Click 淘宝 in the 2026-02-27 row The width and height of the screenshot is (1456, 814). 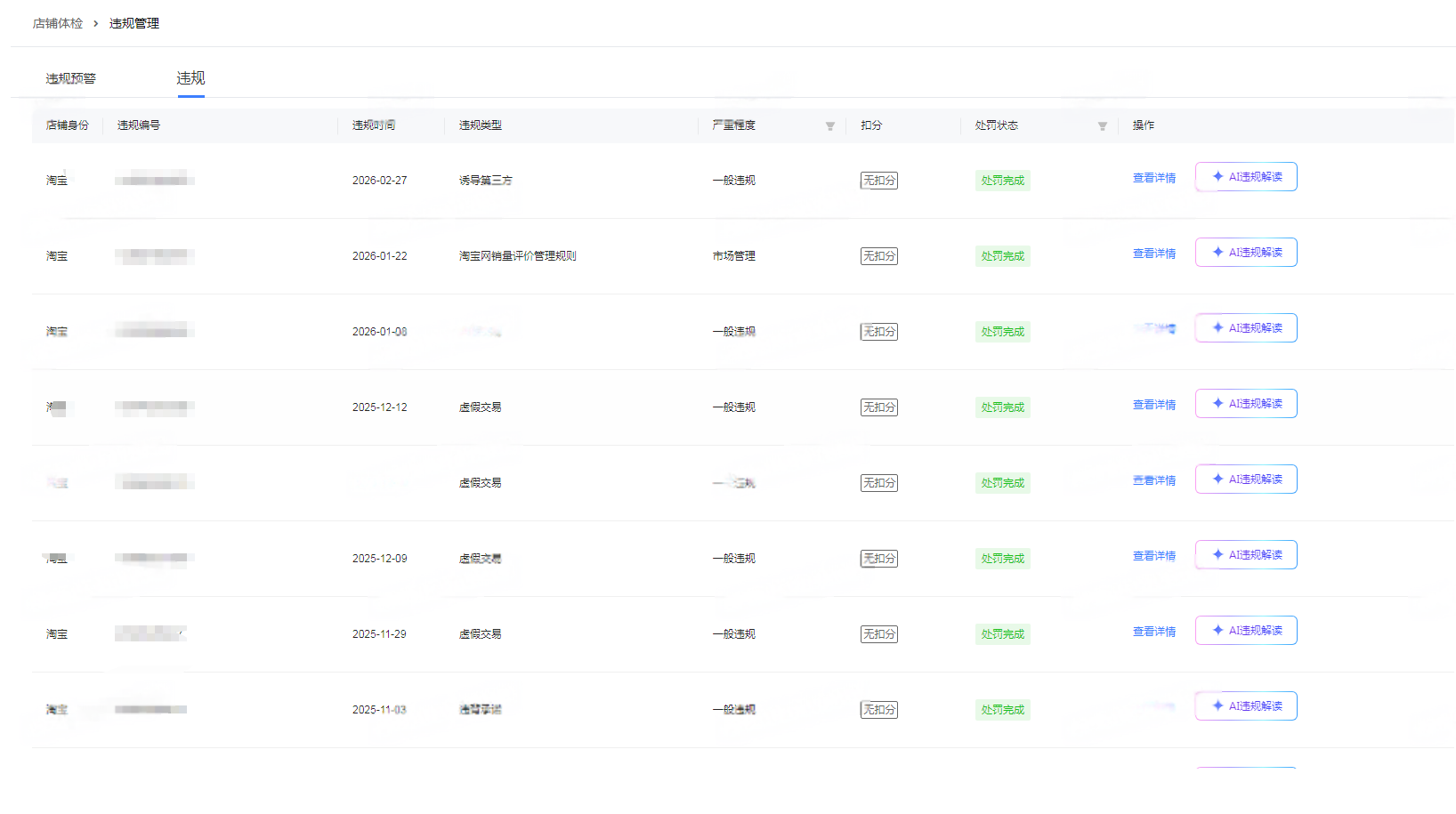click(57, 181)
